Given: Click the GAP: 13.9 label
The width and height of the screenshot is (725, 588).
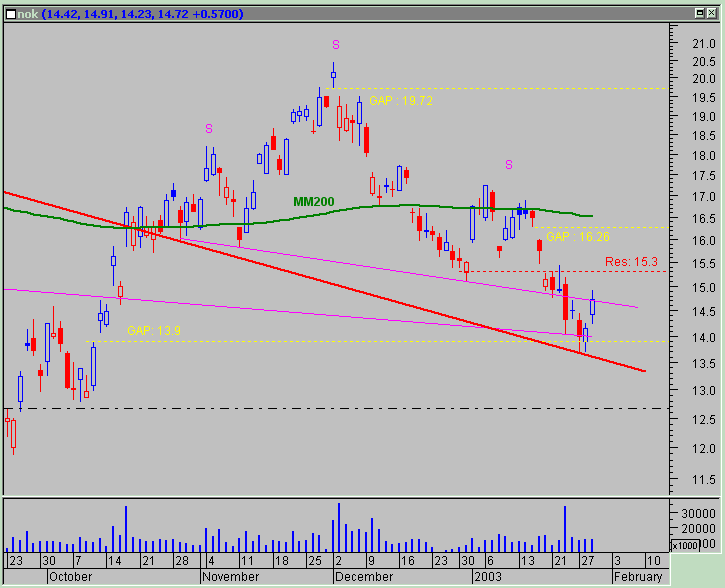Looking at the screenshot, I should pyautogui.click(x=154, y=331).
